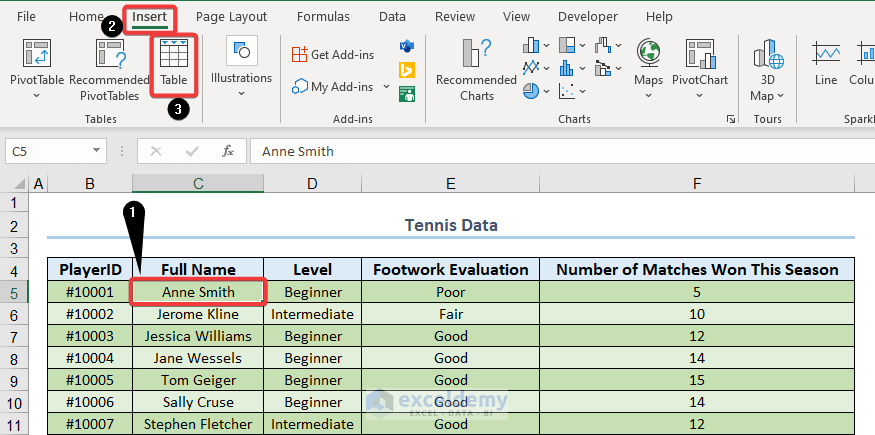
Task: Click the Footwork Evaluation header cell
Action: point(450,269)
